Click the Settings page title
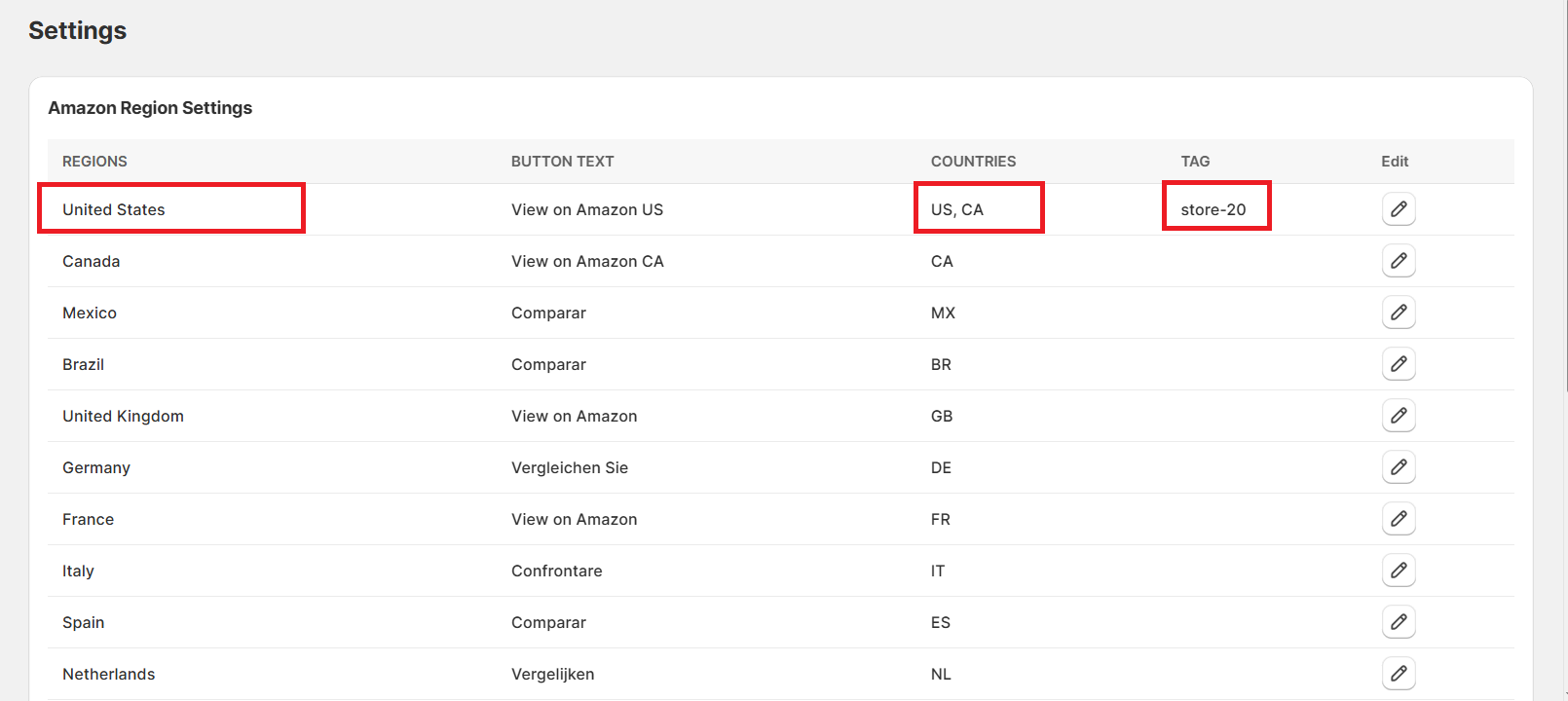 tap(77, 30)
